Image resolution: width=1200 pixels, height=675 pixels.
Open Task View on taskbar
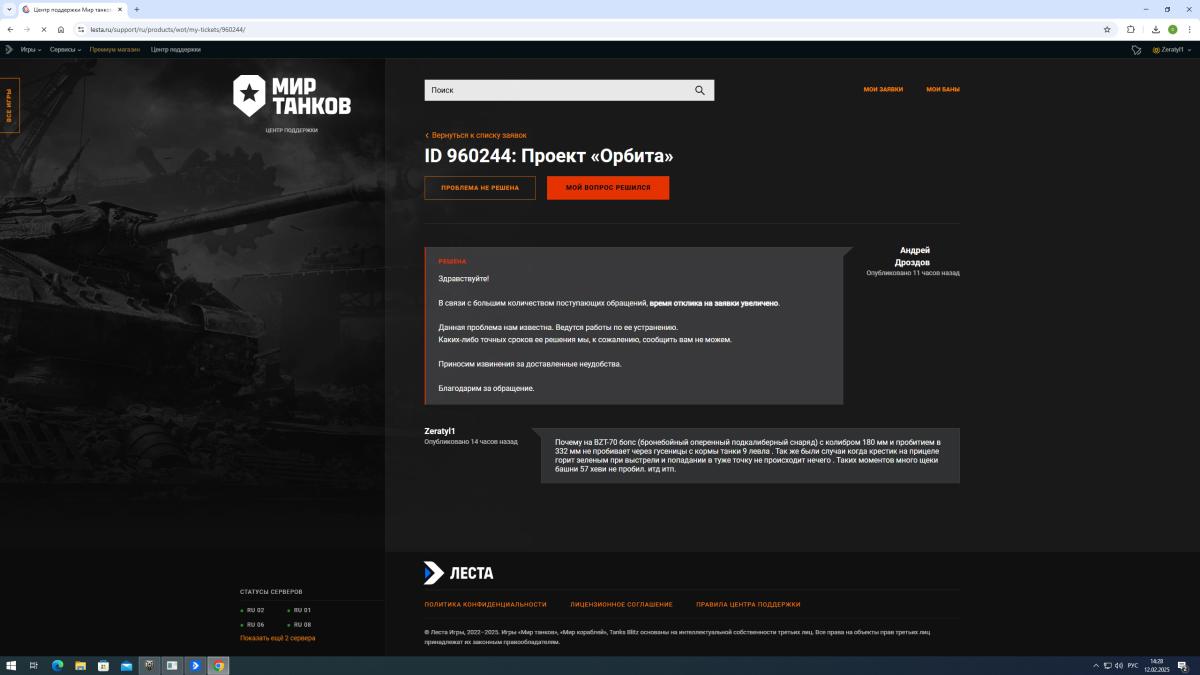tap(34, 665)
